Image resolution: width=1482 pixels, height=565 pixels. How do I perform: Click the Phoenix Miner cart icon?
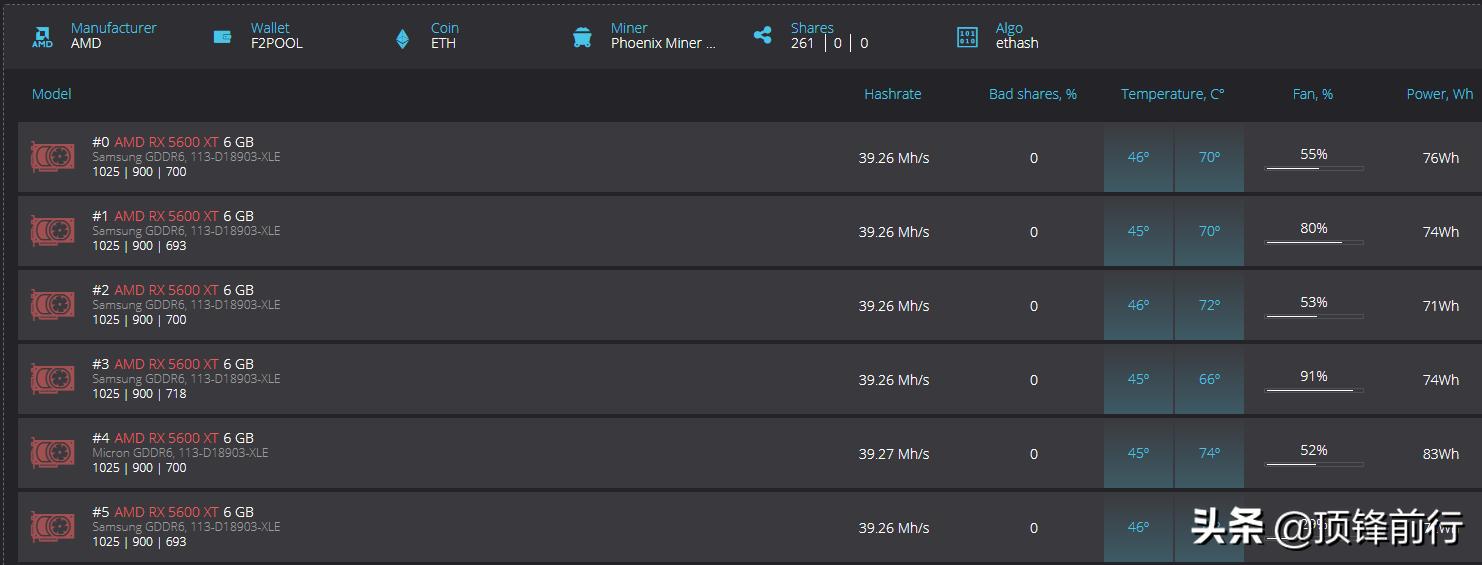click(x=582, y=37)
